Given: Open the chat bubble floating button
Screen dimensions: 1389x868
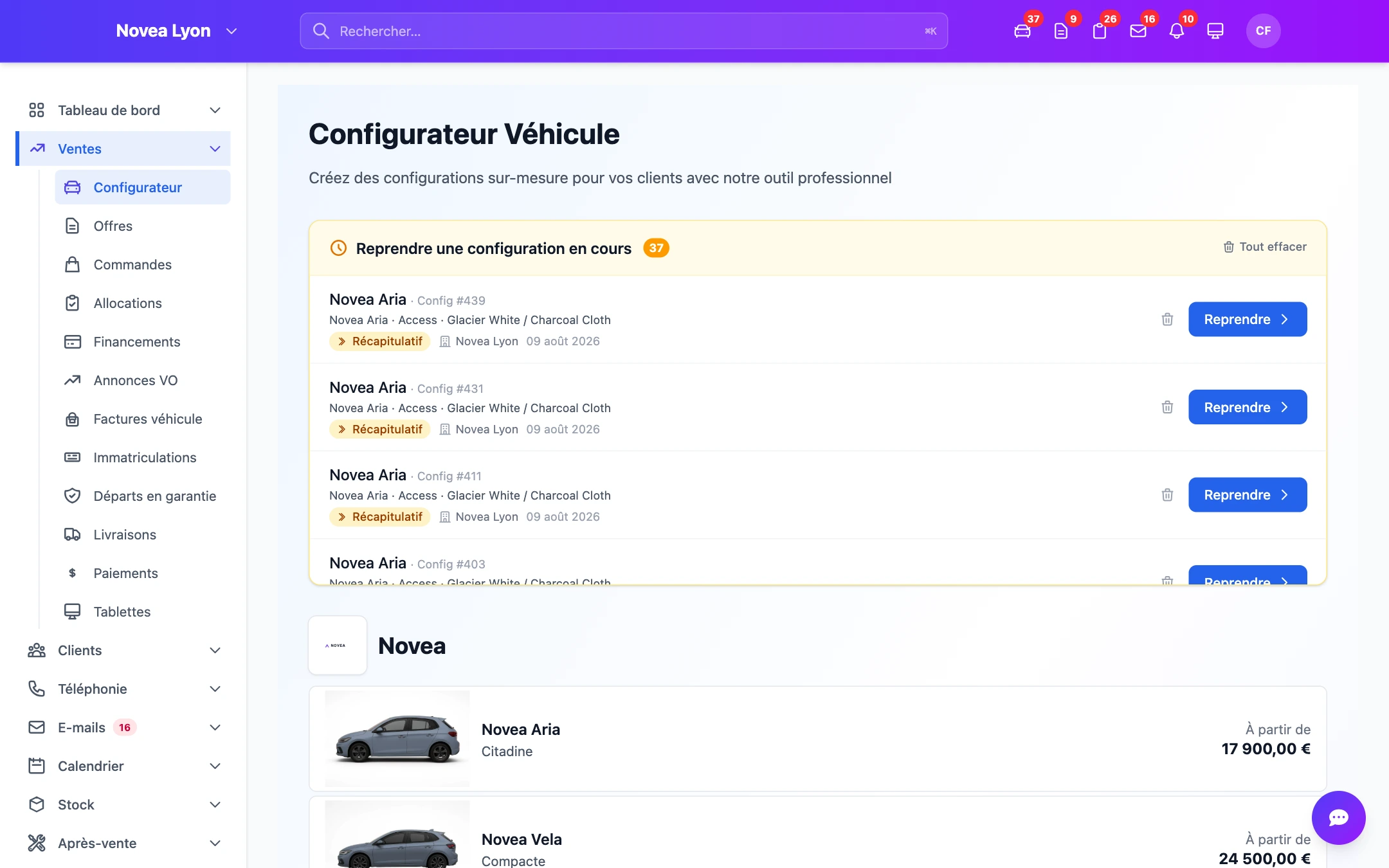Looking at the screenshot, I should 1338,817.
